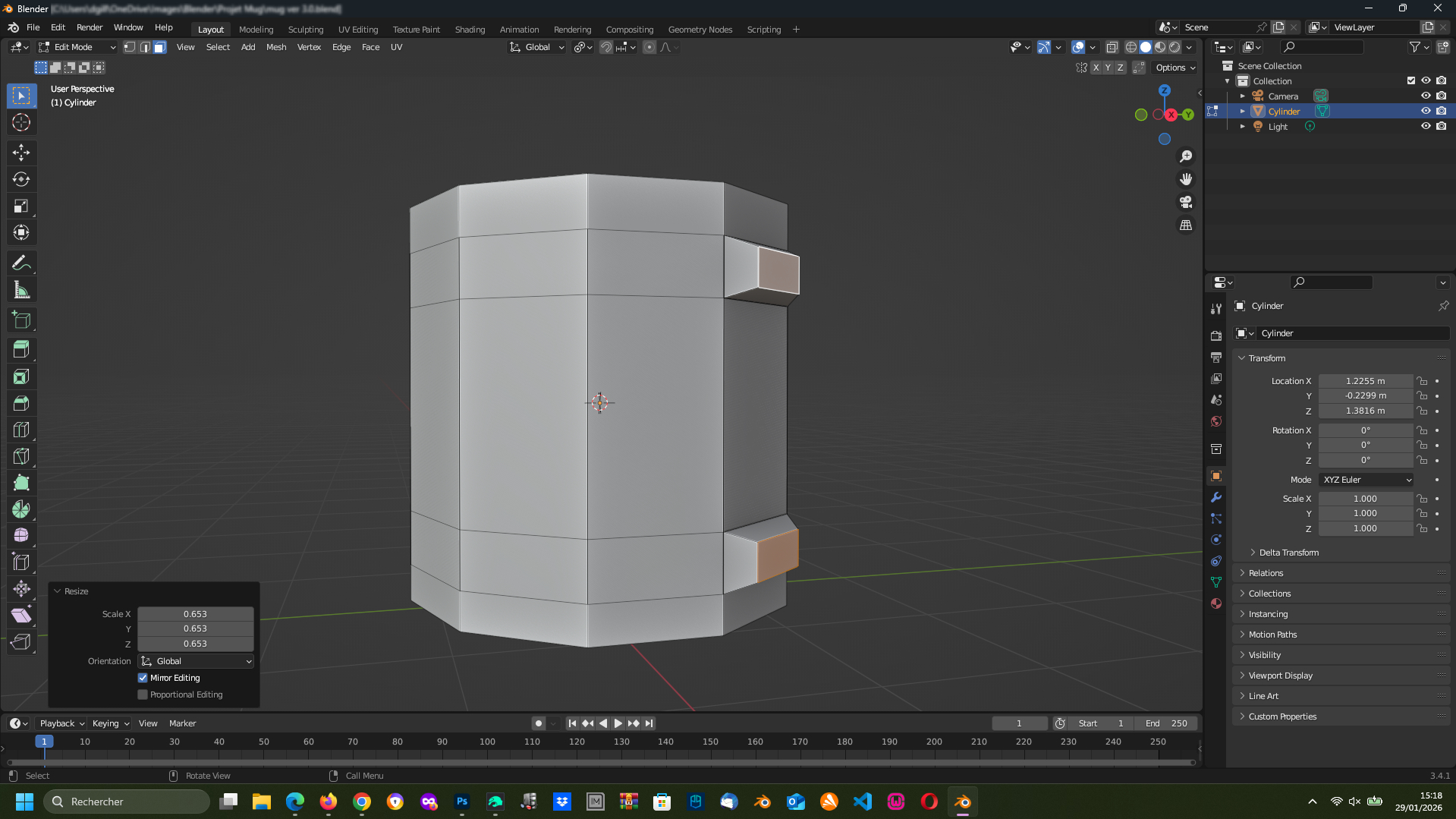This screenshot has height=819, width=1456.
Task: Select the Move tool in toolbar
Action: 21,153
